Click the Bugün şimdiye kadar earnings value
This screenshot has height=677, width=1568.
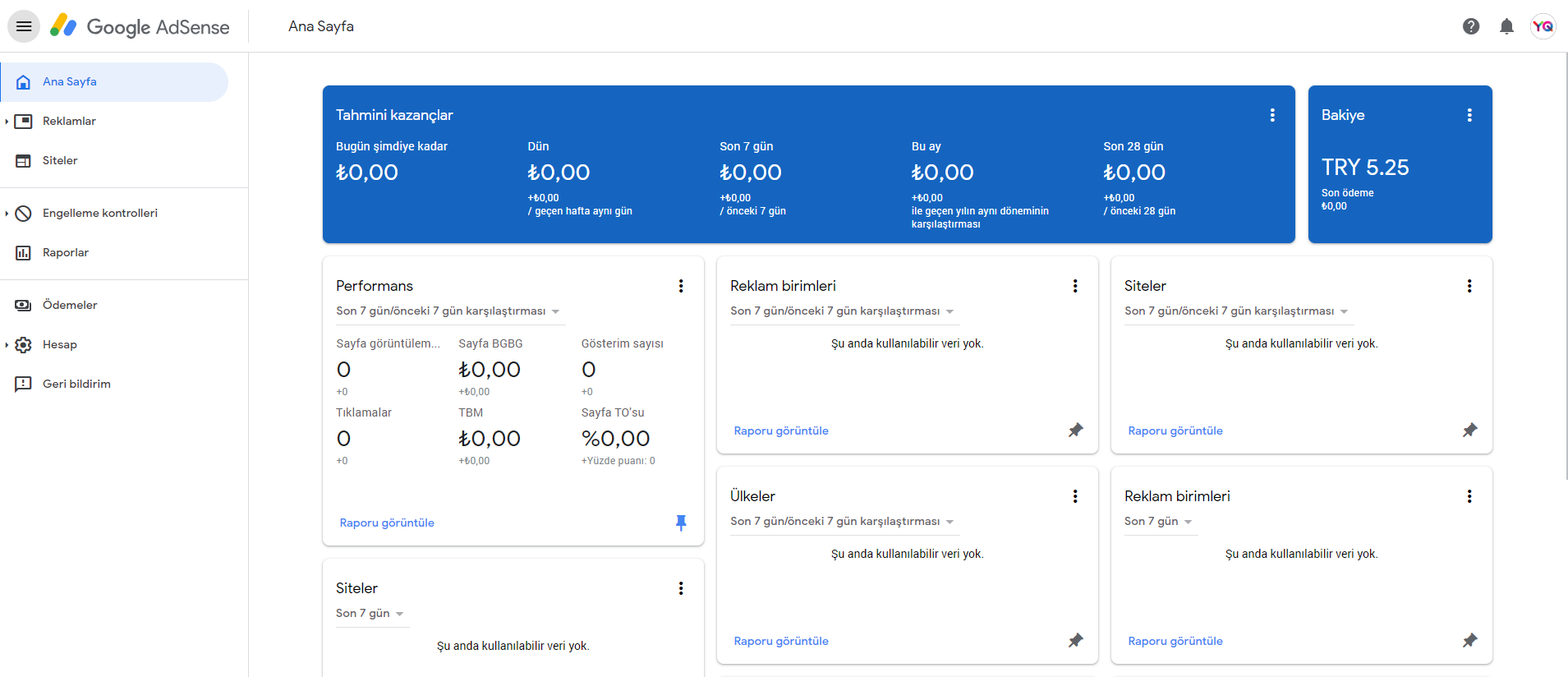coord(367,173)
